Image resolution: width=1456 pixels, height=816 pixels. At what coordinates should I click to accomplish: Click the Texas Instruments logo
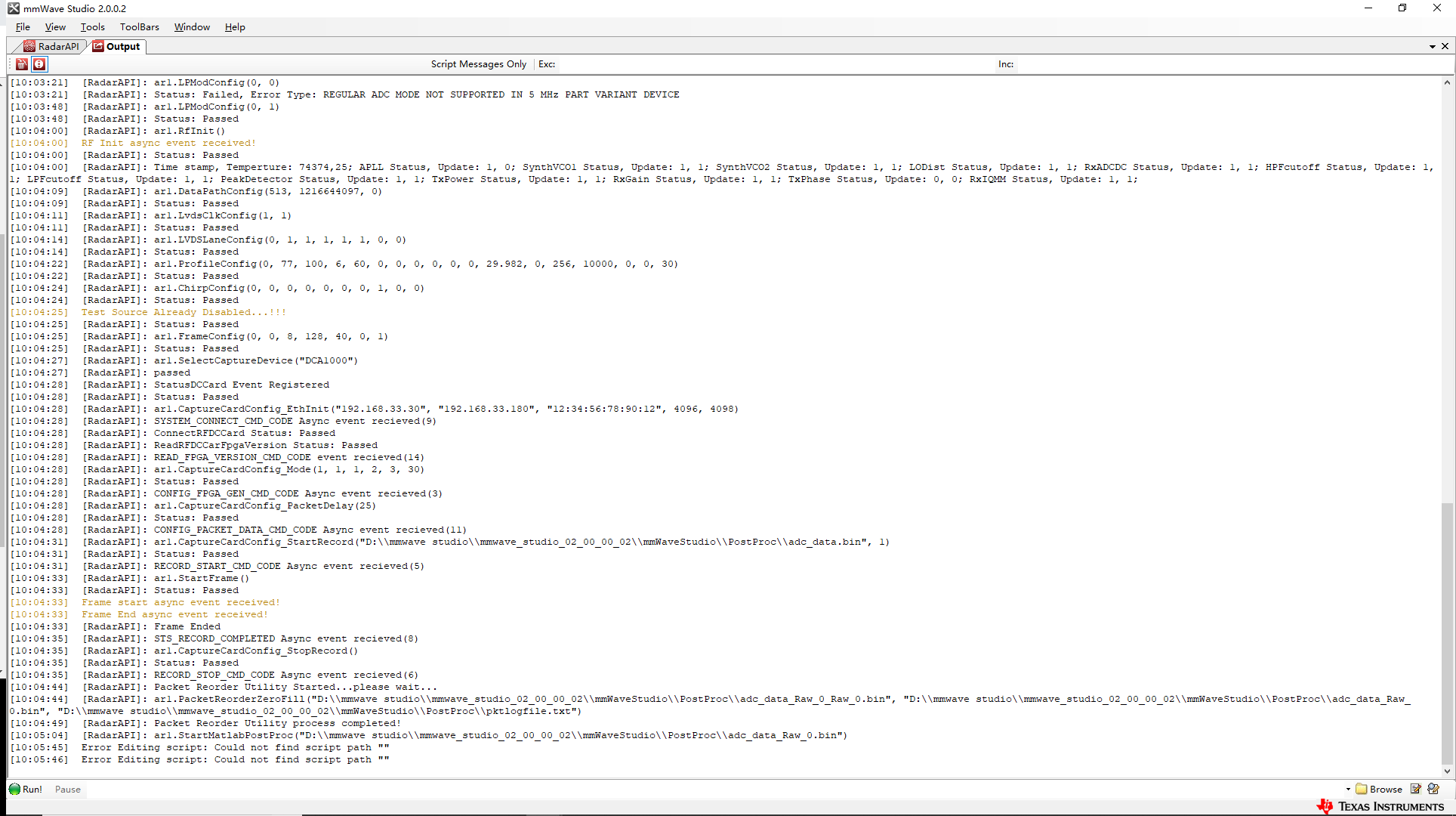pos(1380,806)
